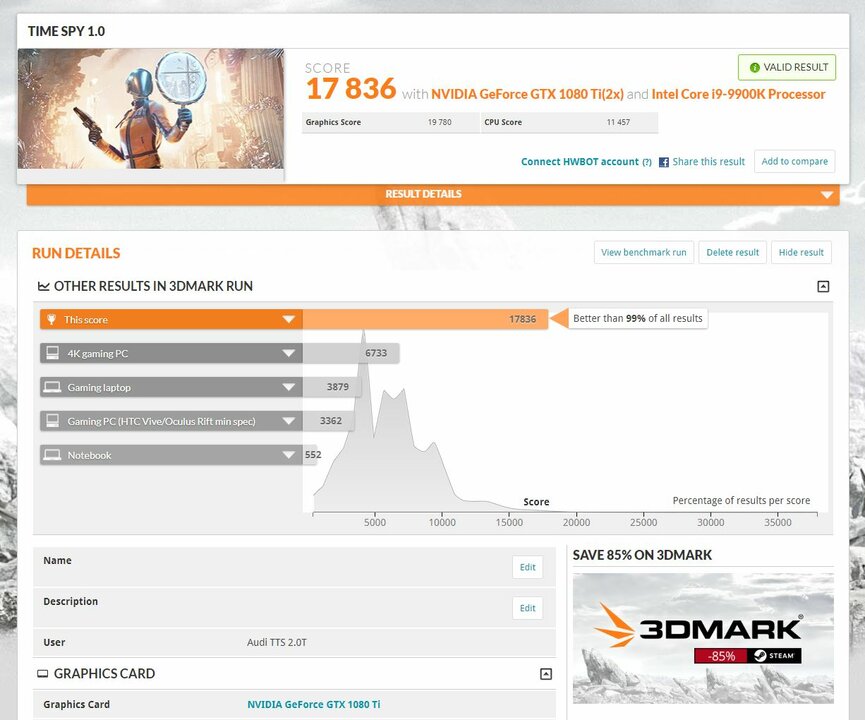
Task: Click the Facebook share icon
Action: (x=664, y=162)
